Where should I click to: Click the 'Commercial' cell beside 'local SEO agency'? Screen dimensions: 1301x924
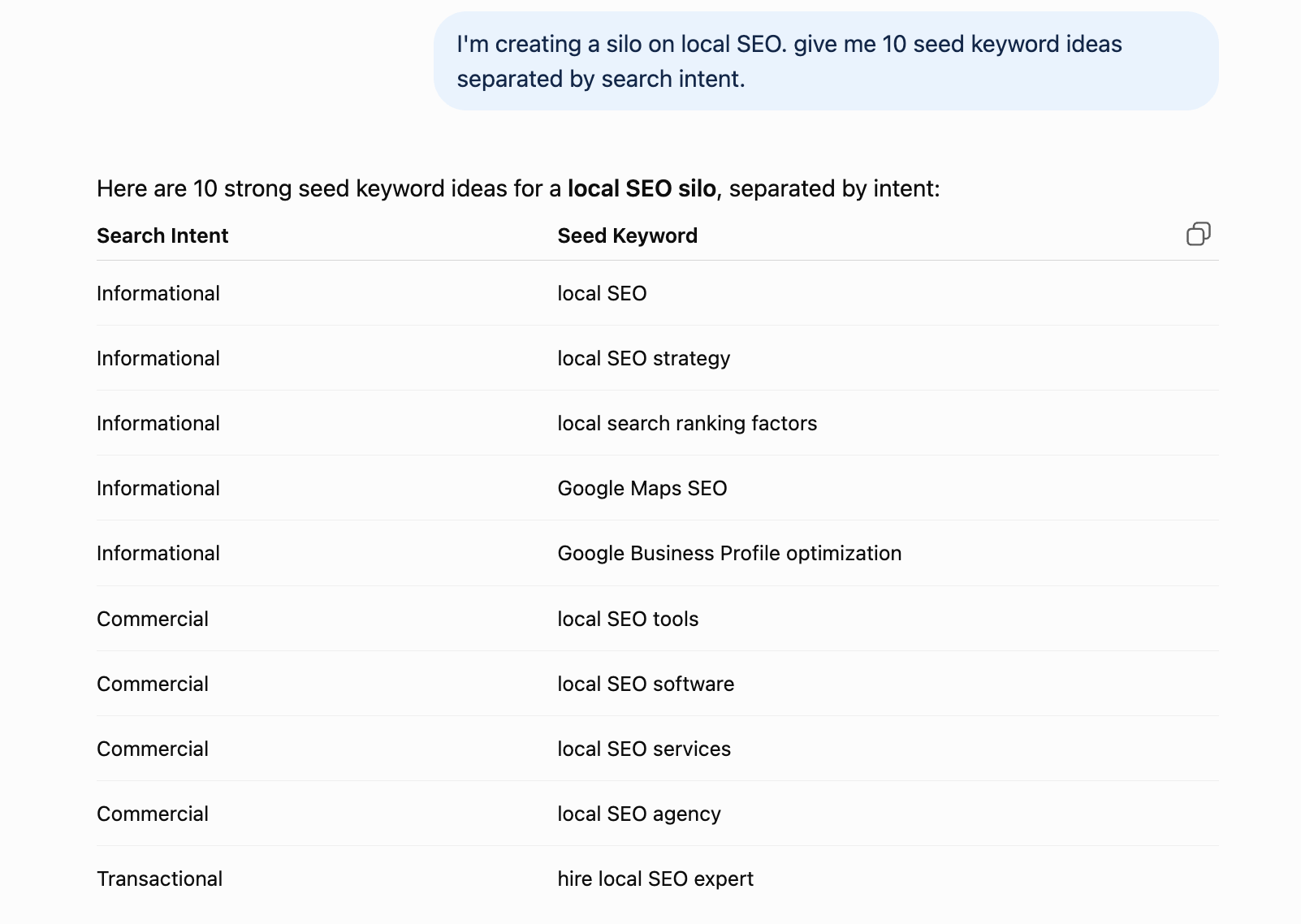click(x=153, y=814)
